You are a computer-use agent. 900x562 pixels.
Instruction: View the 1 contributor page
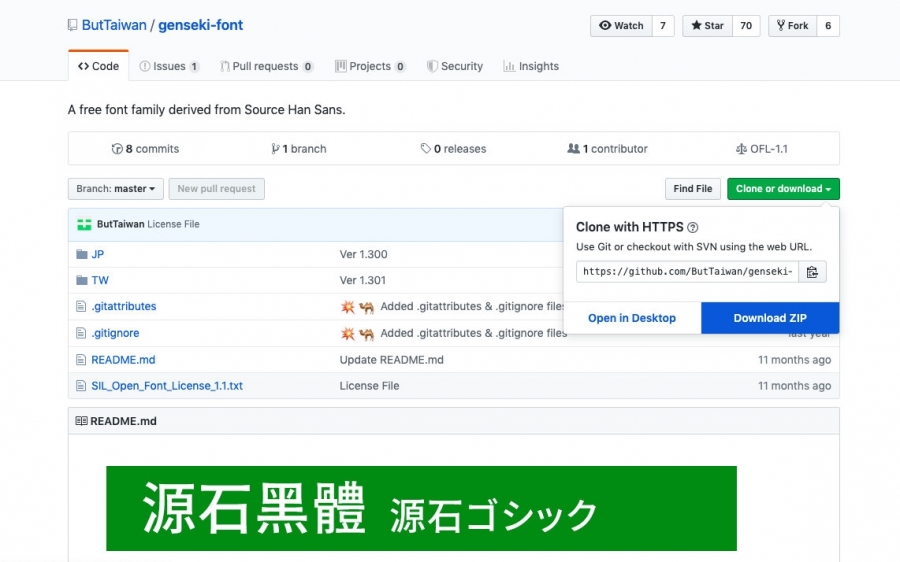pyautogui.click(x=607, y=149)
